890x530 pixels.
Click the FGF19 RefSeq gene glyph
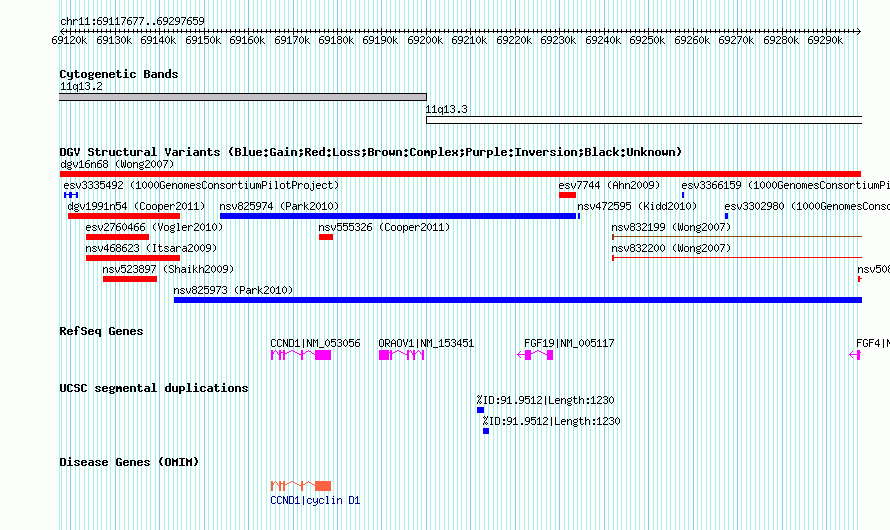[x=535, y=355]
